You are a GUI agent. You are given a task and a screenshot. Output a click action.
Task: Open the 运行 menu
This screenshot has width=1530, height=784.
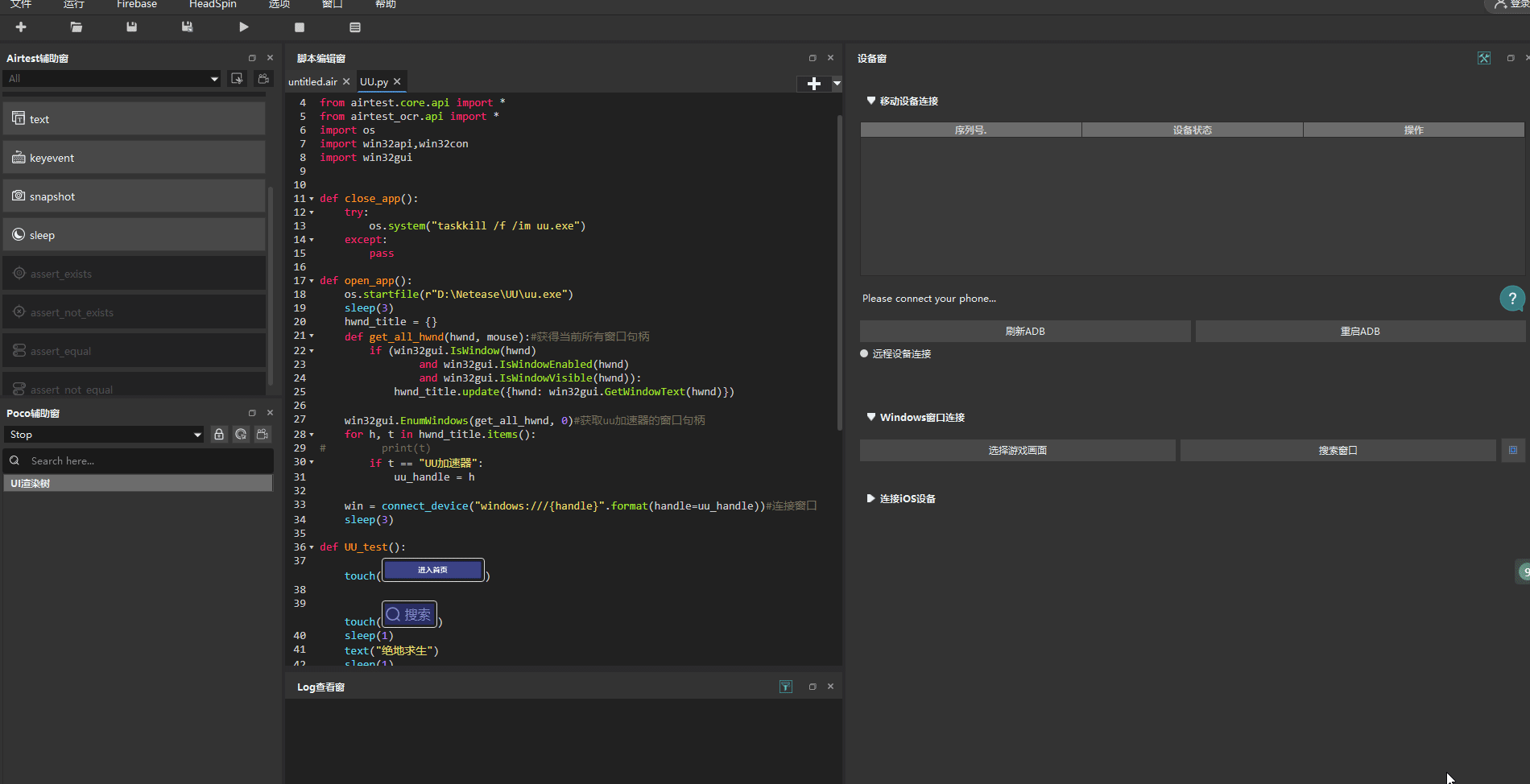point(74,4)
